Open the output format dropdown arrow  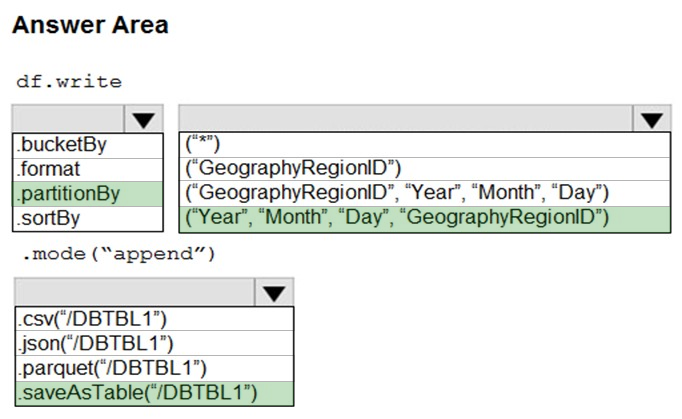coord(274,292)
